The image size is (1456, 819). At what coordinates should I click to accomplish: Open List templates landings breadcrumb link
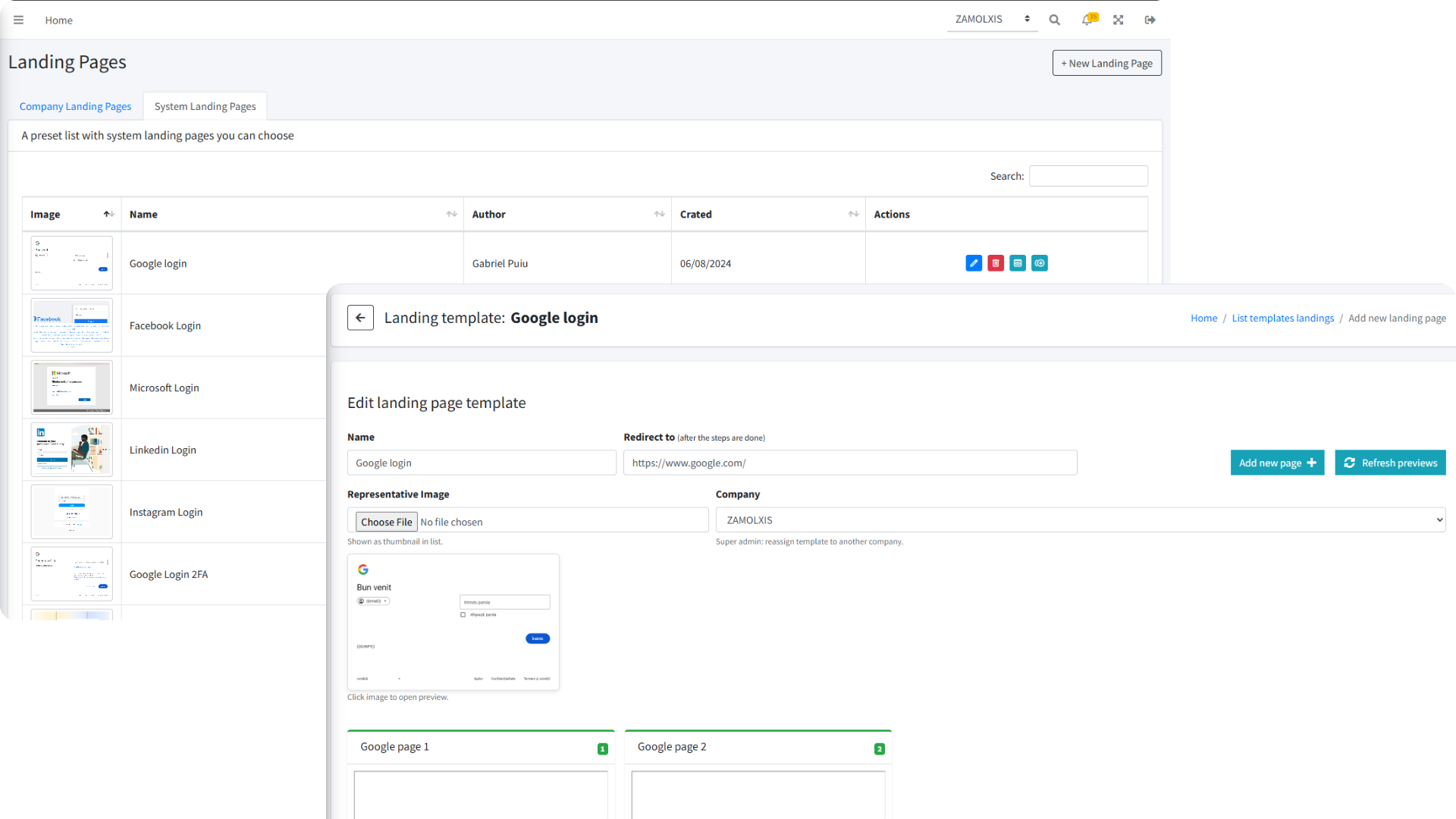click(x=1282, y=318)
